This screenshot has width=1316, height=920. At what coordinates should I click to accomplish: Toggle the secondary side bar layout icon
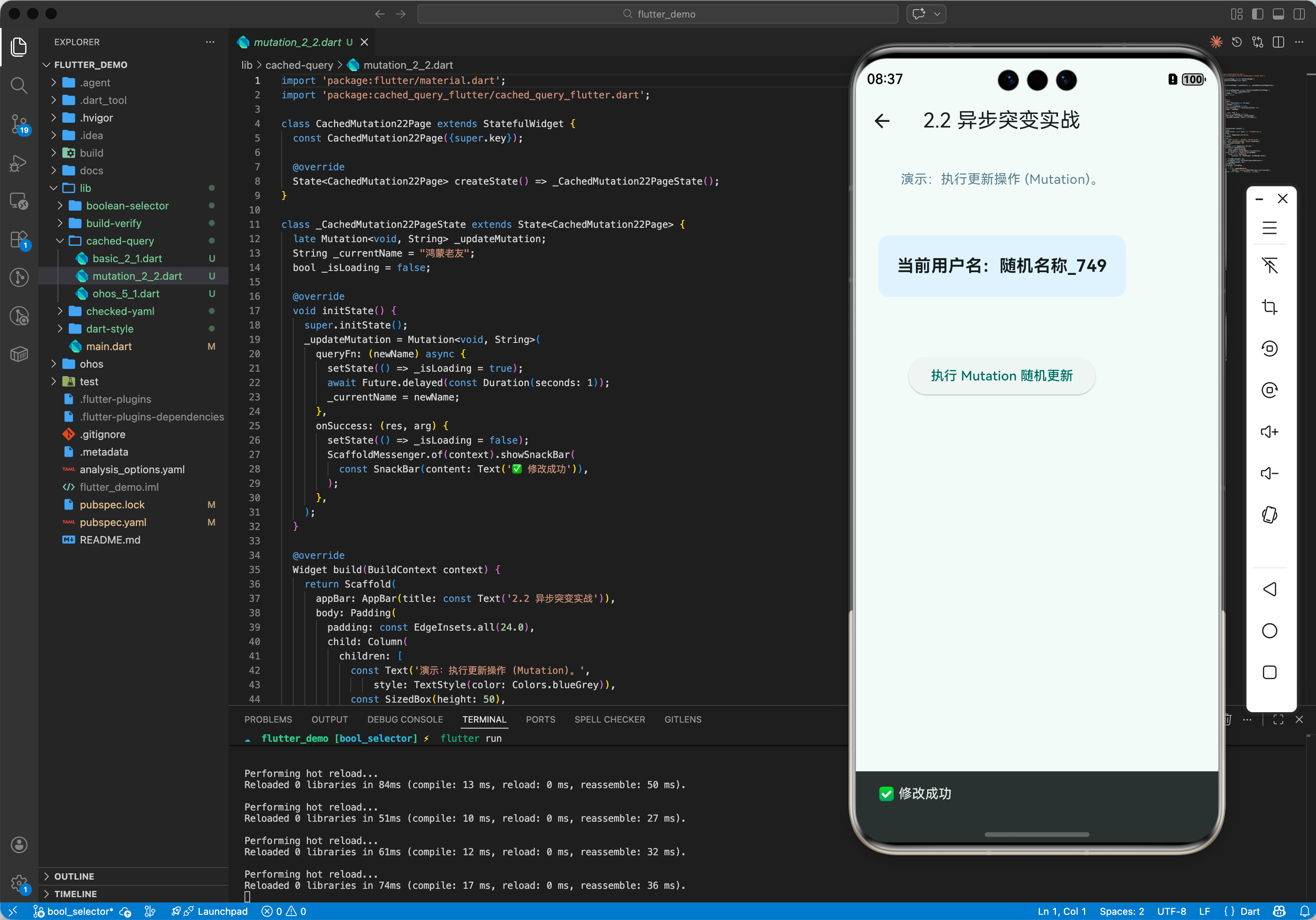point(1299,14)
